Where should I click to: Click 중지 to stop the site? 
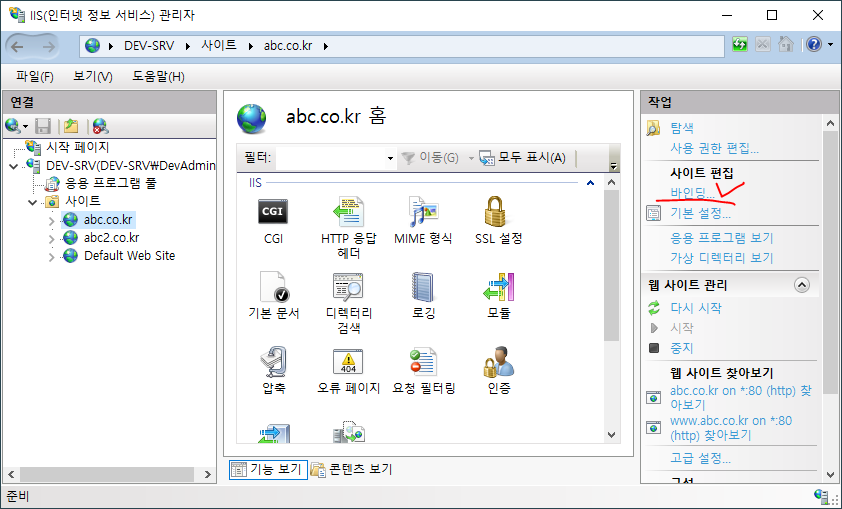(x=681, y=348)
